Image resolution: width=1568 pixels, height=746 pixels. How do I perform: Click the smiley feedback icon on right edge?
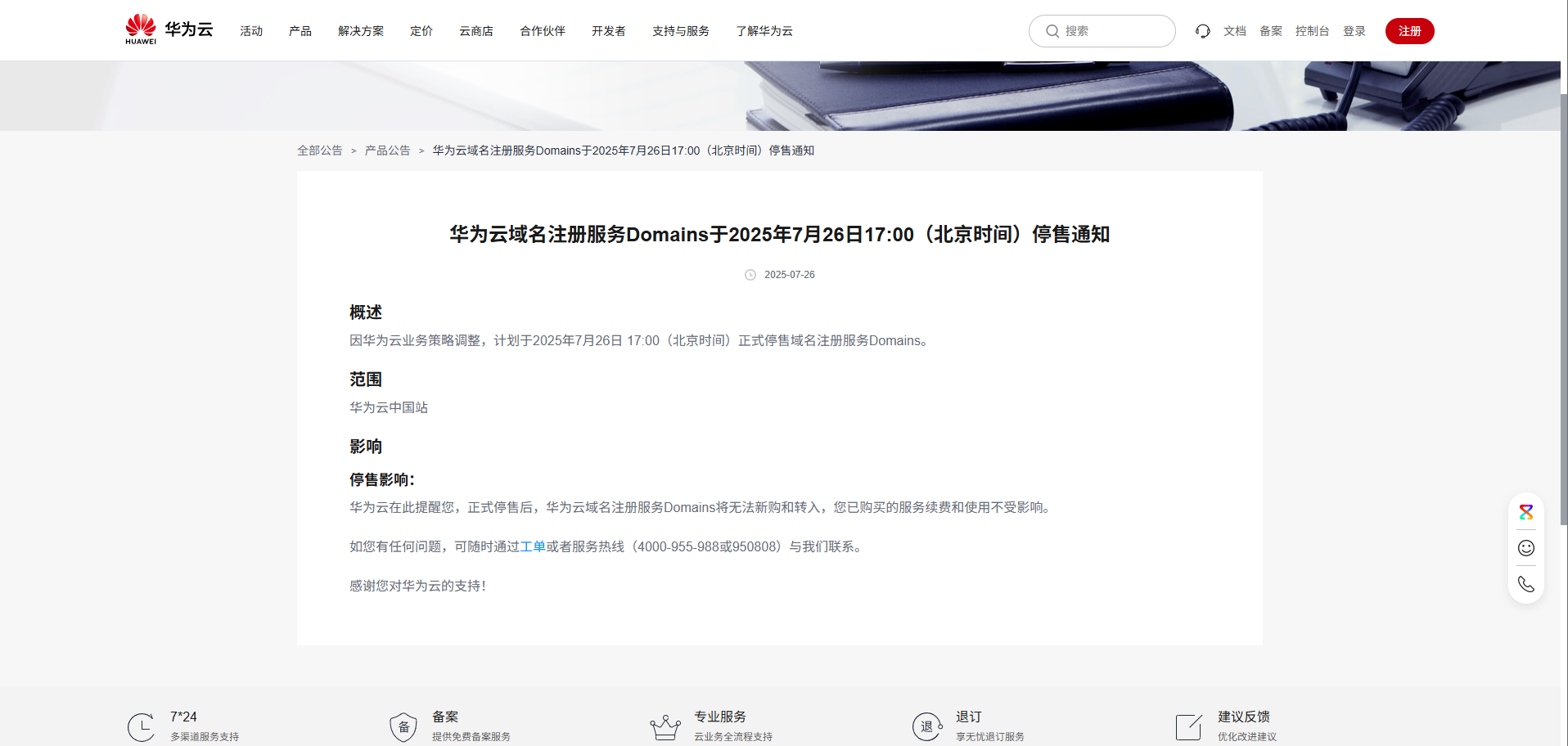[1525, 548]
